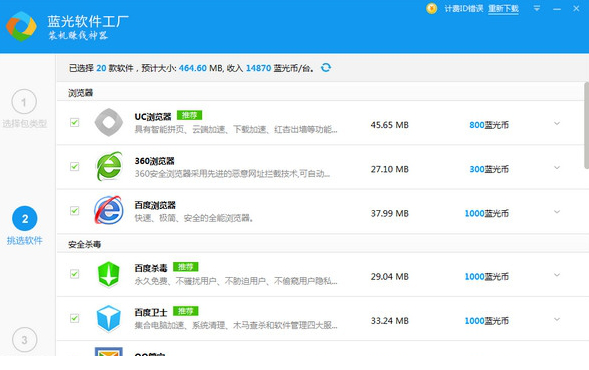589x370 pixels.
Task: Open the title bar dropdown menu icon
Action: [537, 8]
